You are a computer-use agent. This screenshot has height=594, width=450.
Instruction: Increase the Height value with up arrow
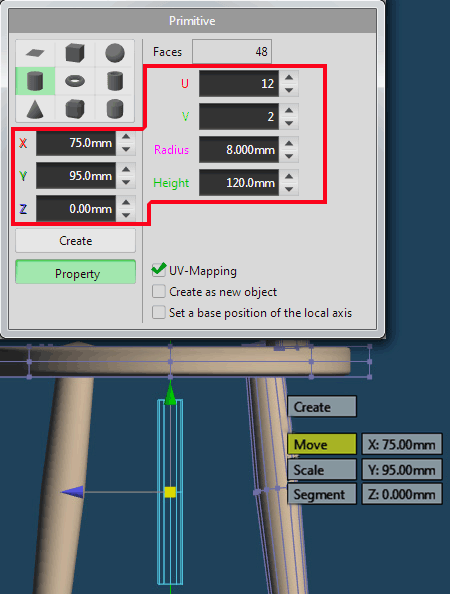tap(289, 176)
